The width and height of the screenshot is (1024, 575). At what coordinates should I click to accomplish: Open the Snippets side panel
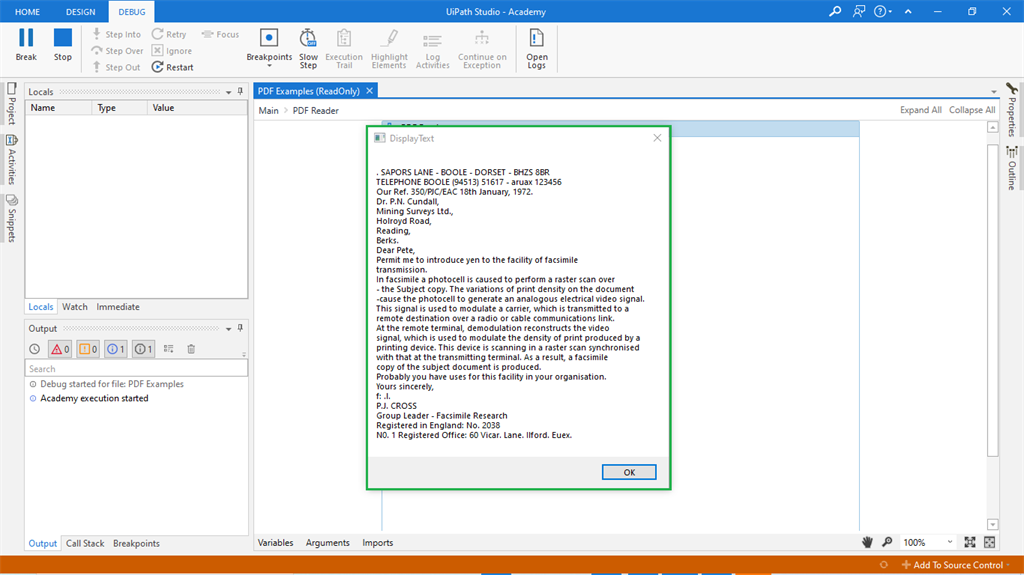point(12,218)
